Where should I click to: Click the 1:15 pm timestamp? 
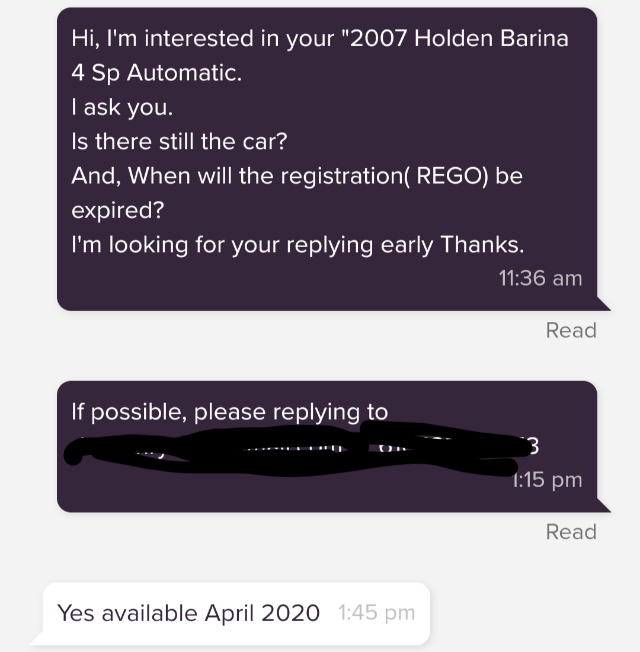point(547,480)
